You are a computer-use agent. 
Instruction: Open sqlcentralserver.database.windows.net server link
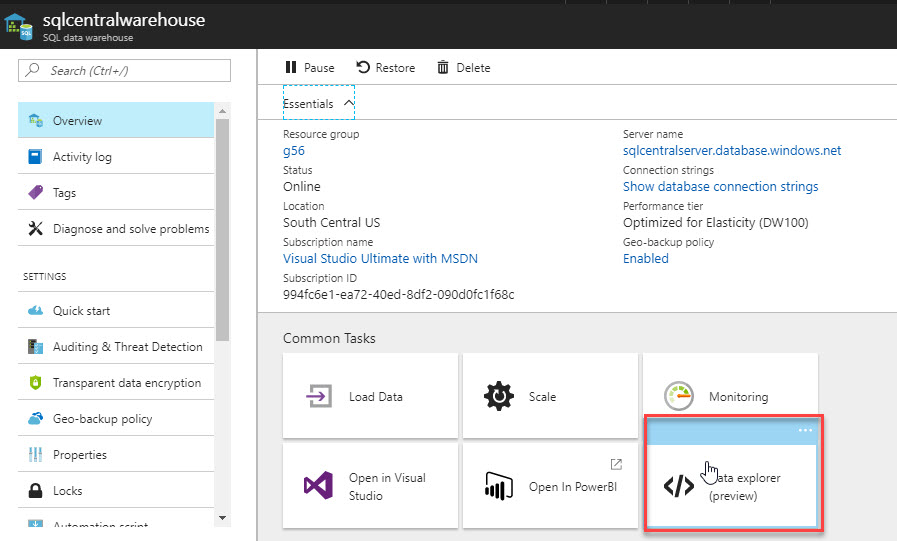click(x=732, y=151)
